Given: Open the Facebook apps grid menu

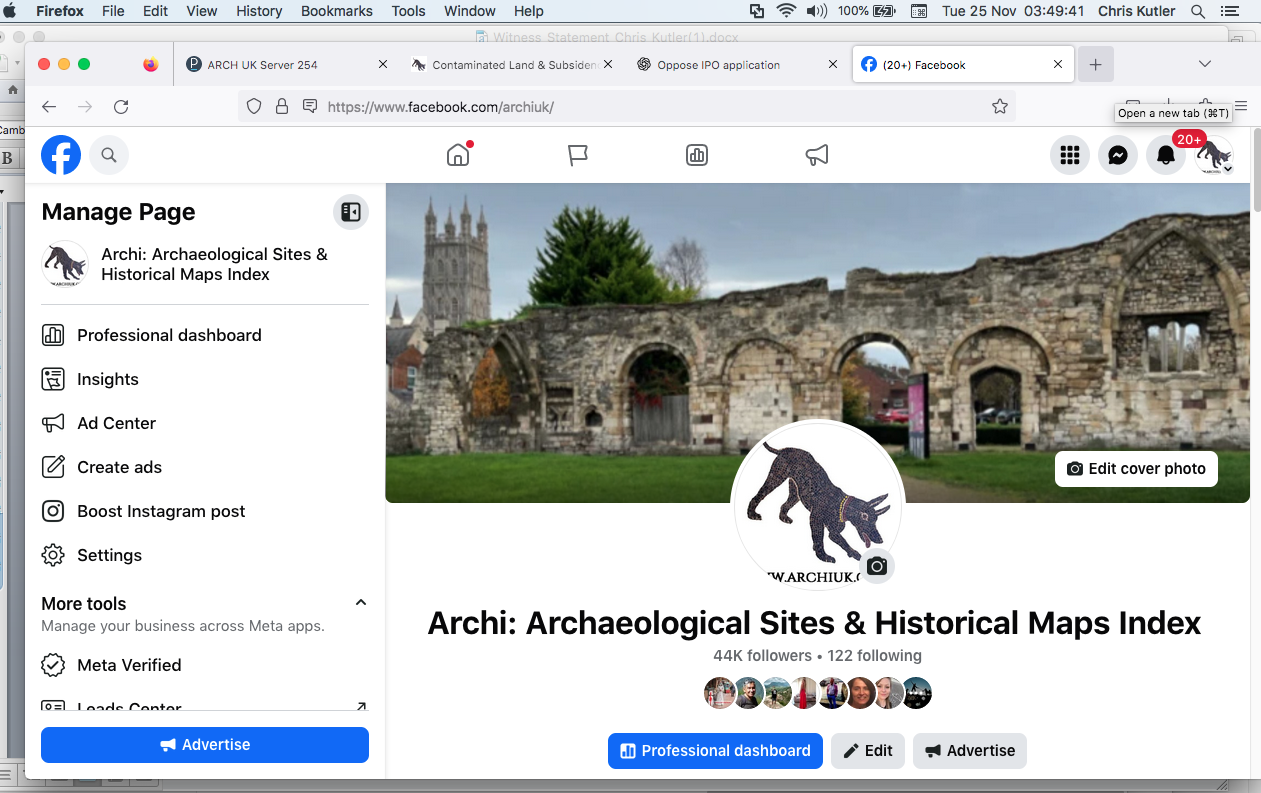Looking at the screenshot, I should 1070,155.
